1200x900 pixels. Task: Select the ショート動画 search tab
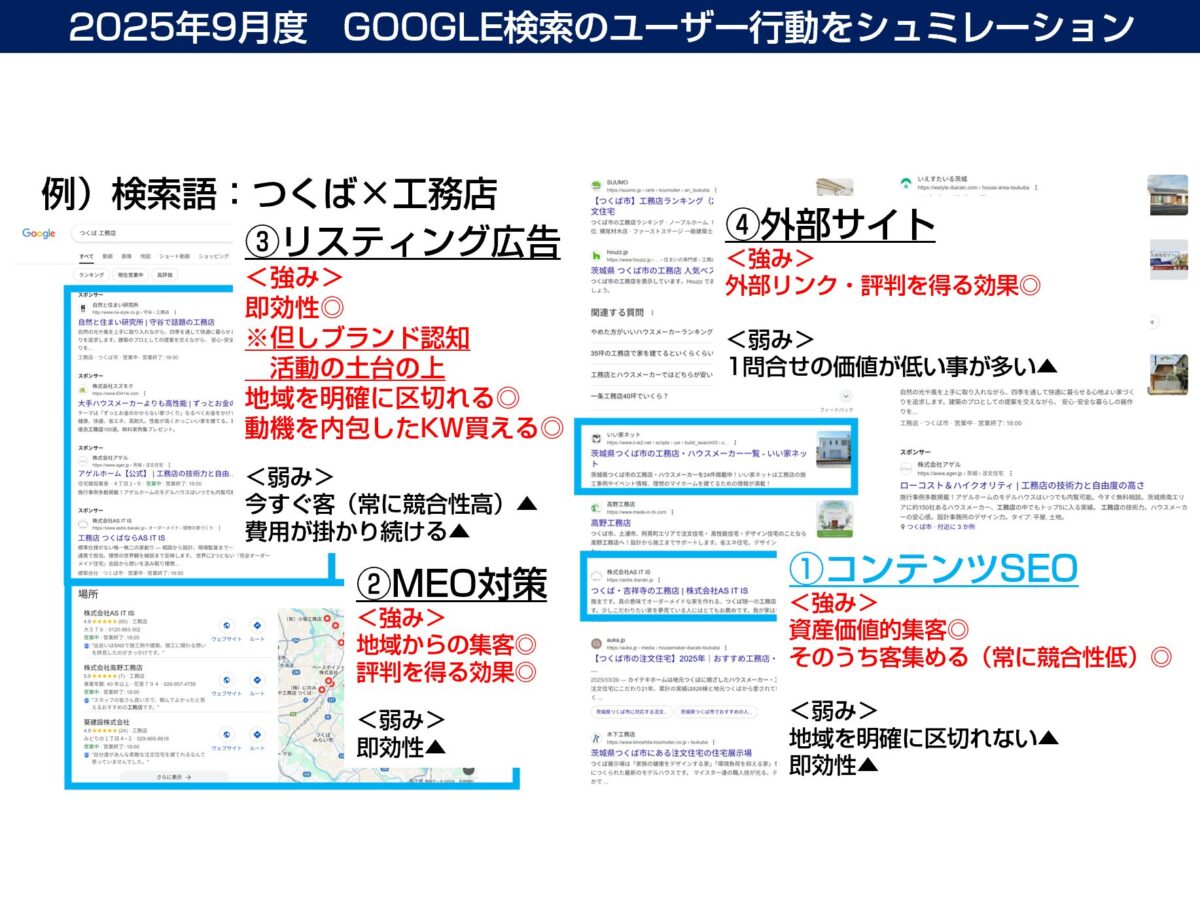pyautogui.click(x=173, y=256)
